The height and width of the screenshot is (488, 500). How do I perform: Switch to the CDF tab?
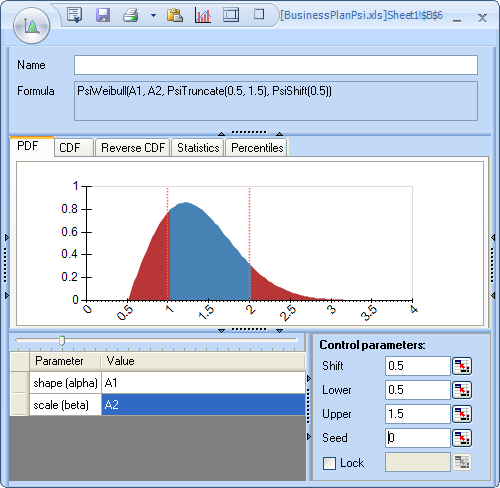point(74,147)
